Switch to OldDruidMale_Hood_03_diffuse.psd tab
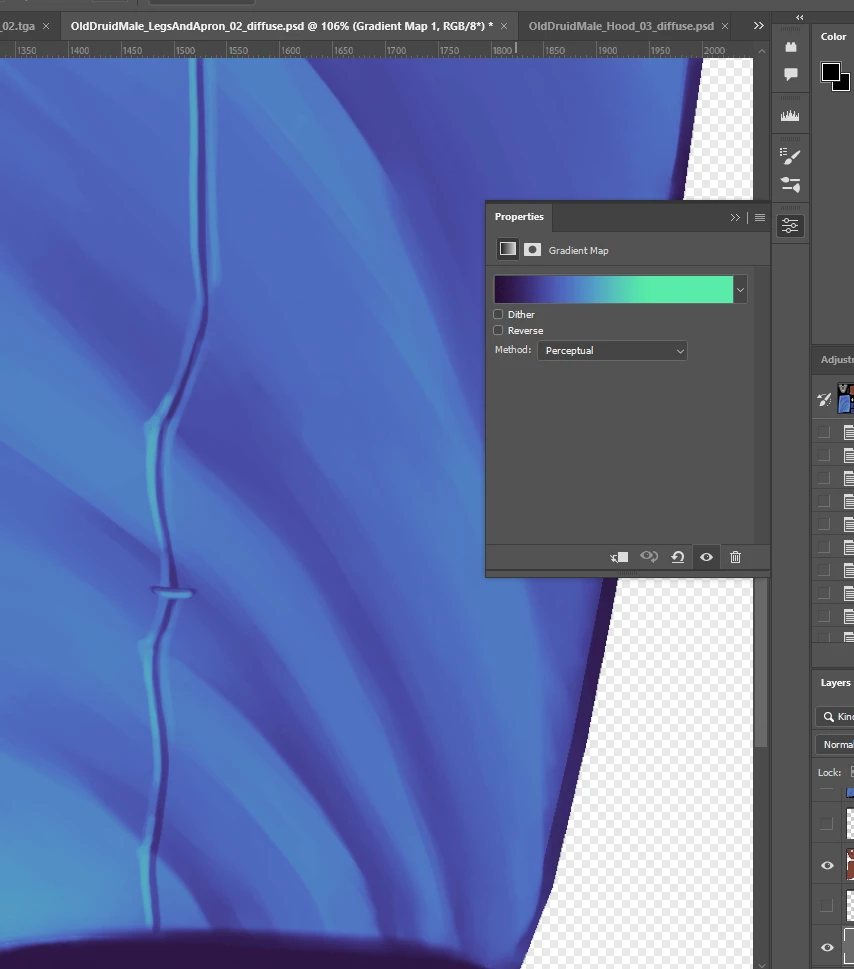This screenshot has width=854, height=969. pyautogui.click(x=621, y=26)
